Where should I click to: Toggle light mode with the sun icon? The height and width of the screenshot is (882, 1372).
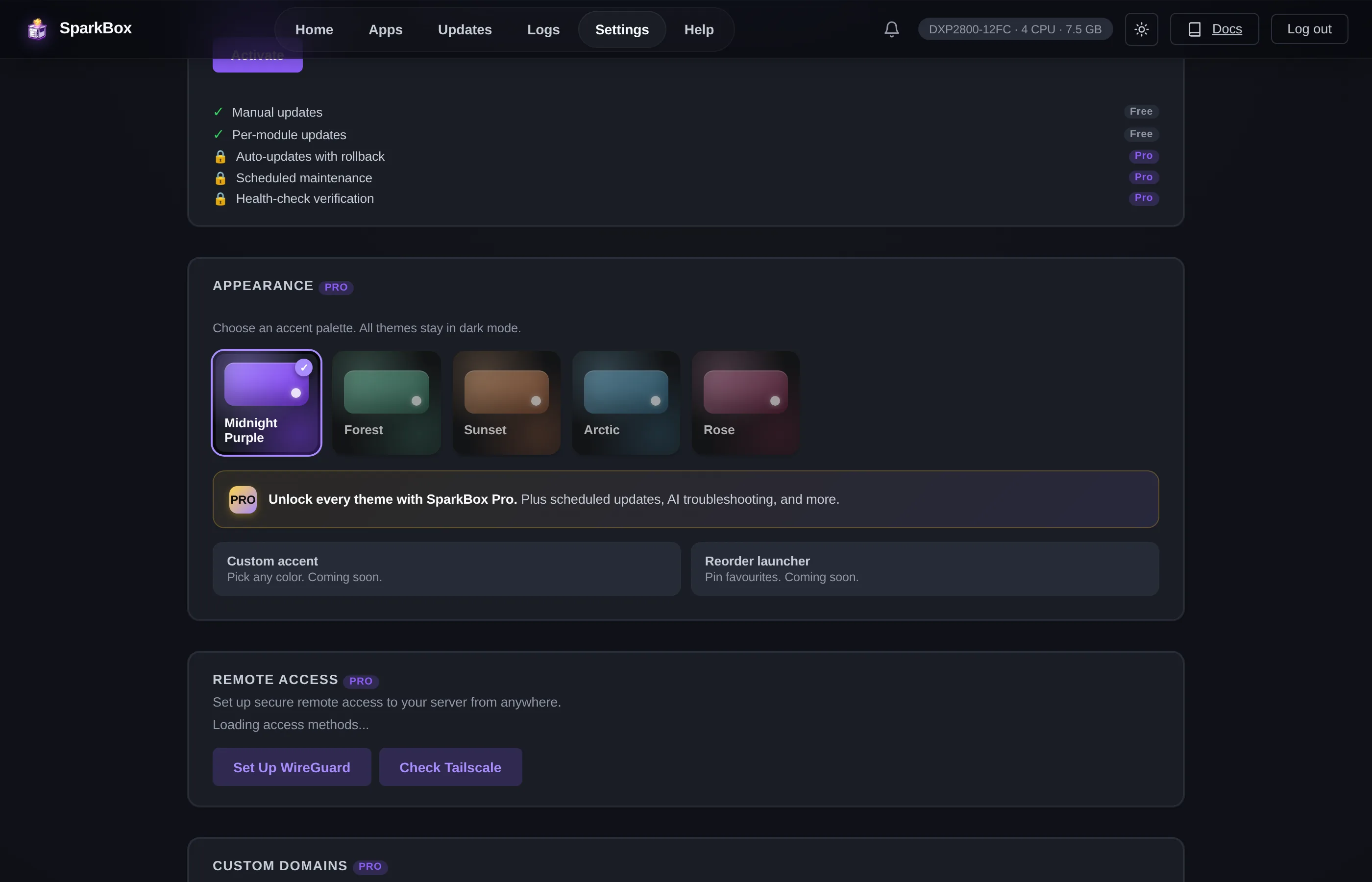1141,29
